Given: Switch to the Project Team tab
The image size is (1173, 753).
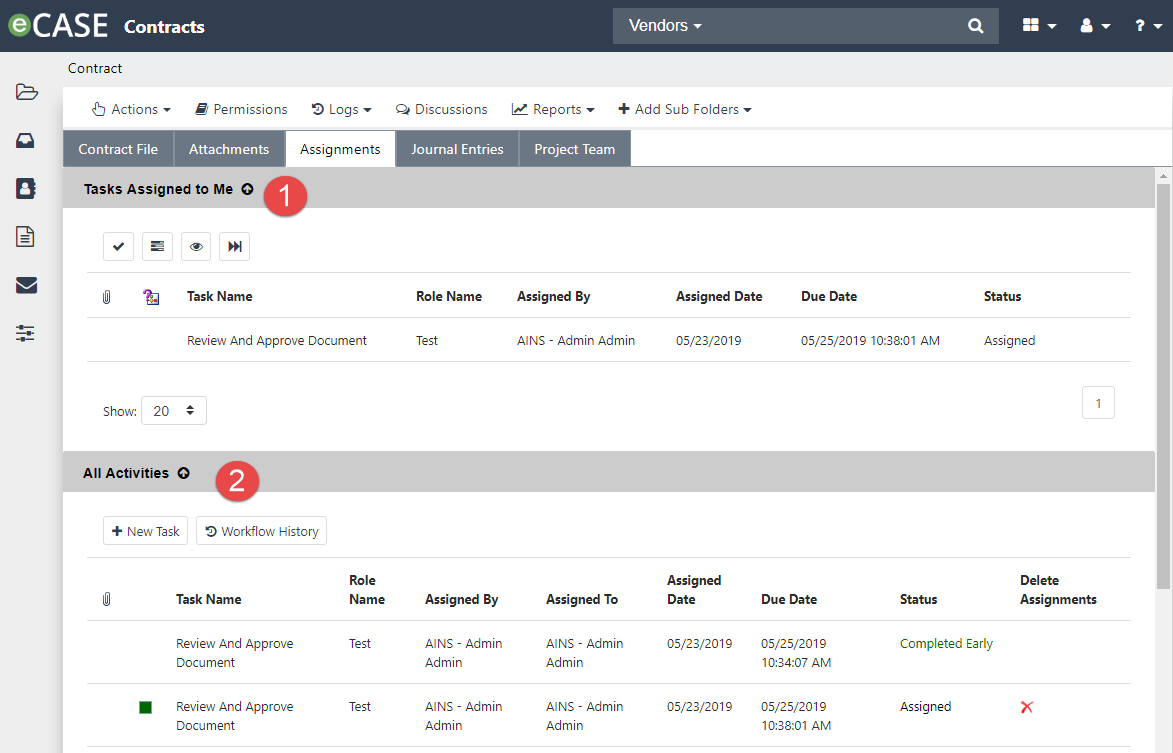Looking at the screenshot, I should tap(575, 149).
